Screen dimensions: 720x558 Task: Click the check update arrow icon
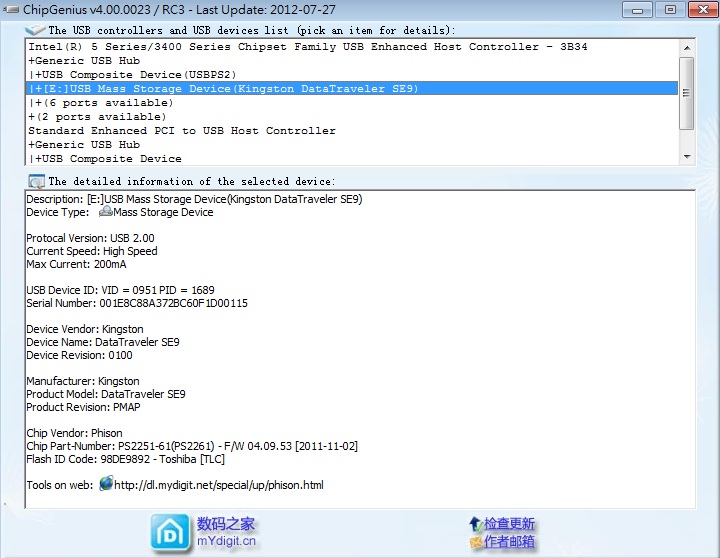click(x=475, y=524)
